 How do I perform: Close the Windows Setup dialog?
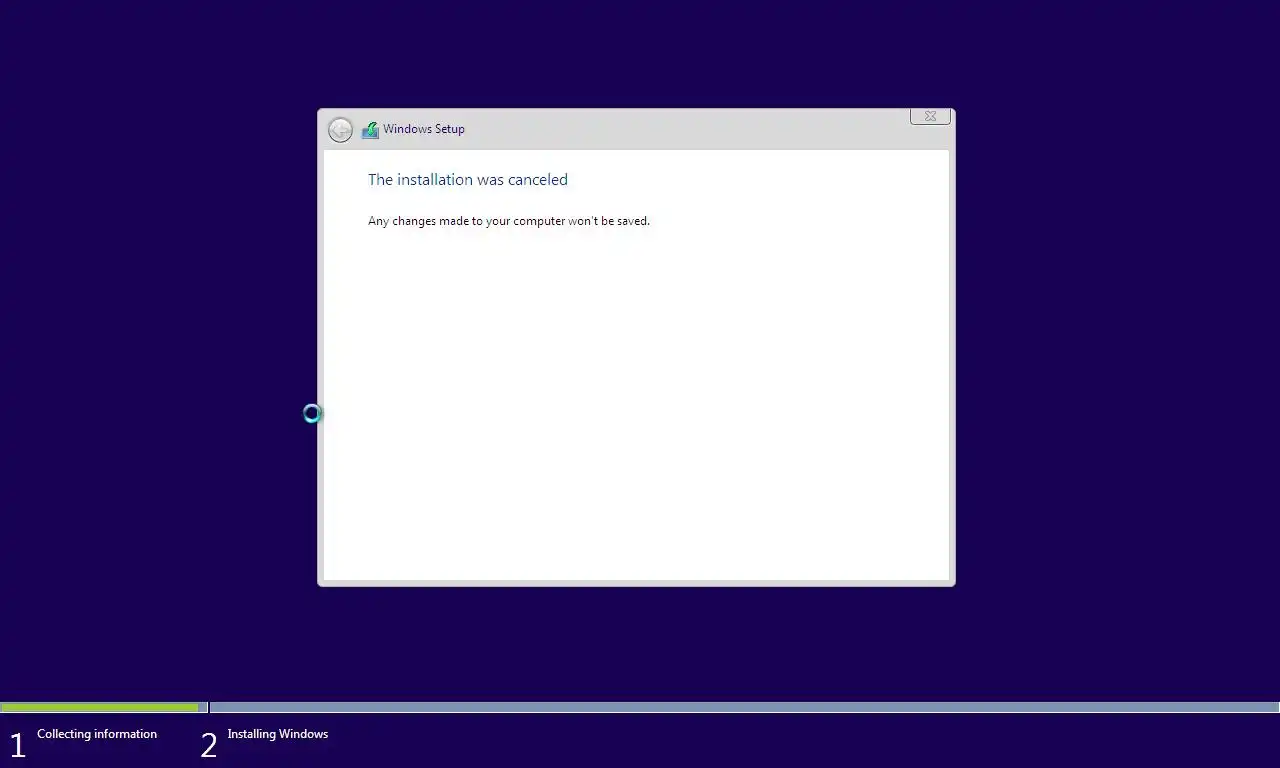coord(930,116)
